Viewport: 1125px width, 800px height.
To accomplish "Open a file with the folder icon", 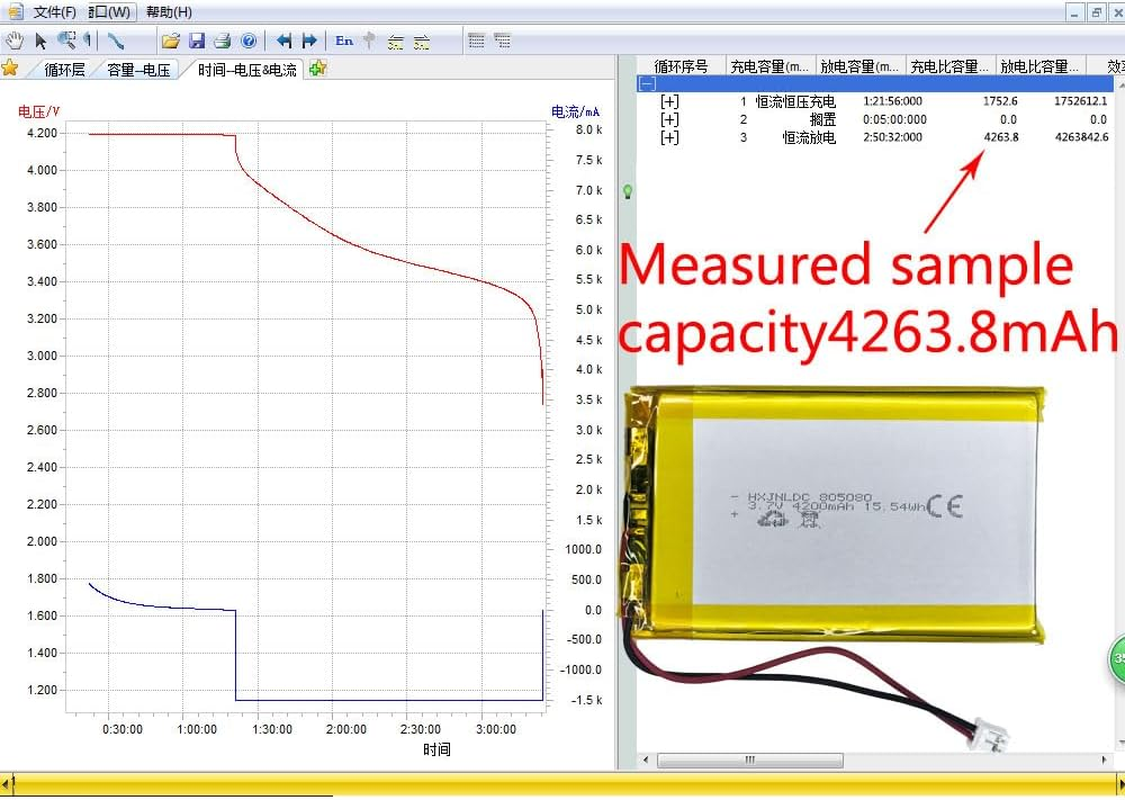I will tap(170, 40).
